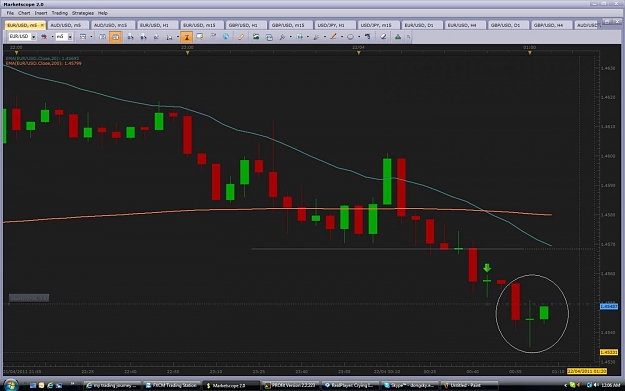The image size is (625, 391).
Task: Open the EUR/USD symbol dropdown arrow
Action: [33, 37]
